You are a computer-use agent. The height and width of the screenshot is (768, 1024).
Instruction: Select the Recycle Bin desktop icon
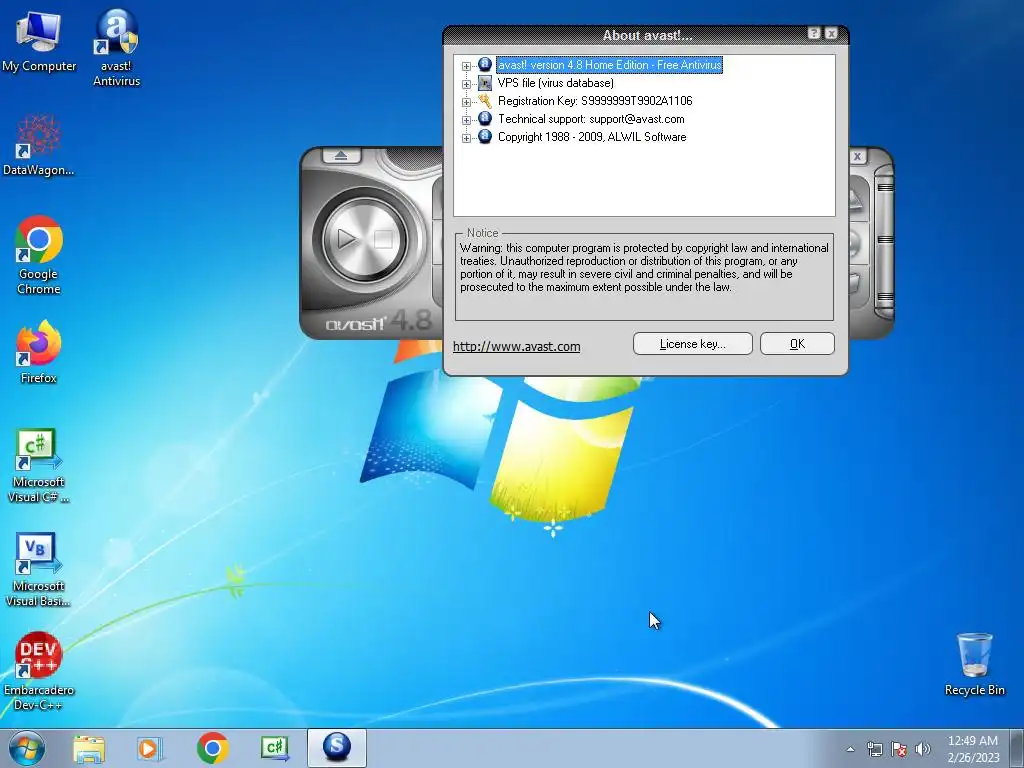pos(974,664)
